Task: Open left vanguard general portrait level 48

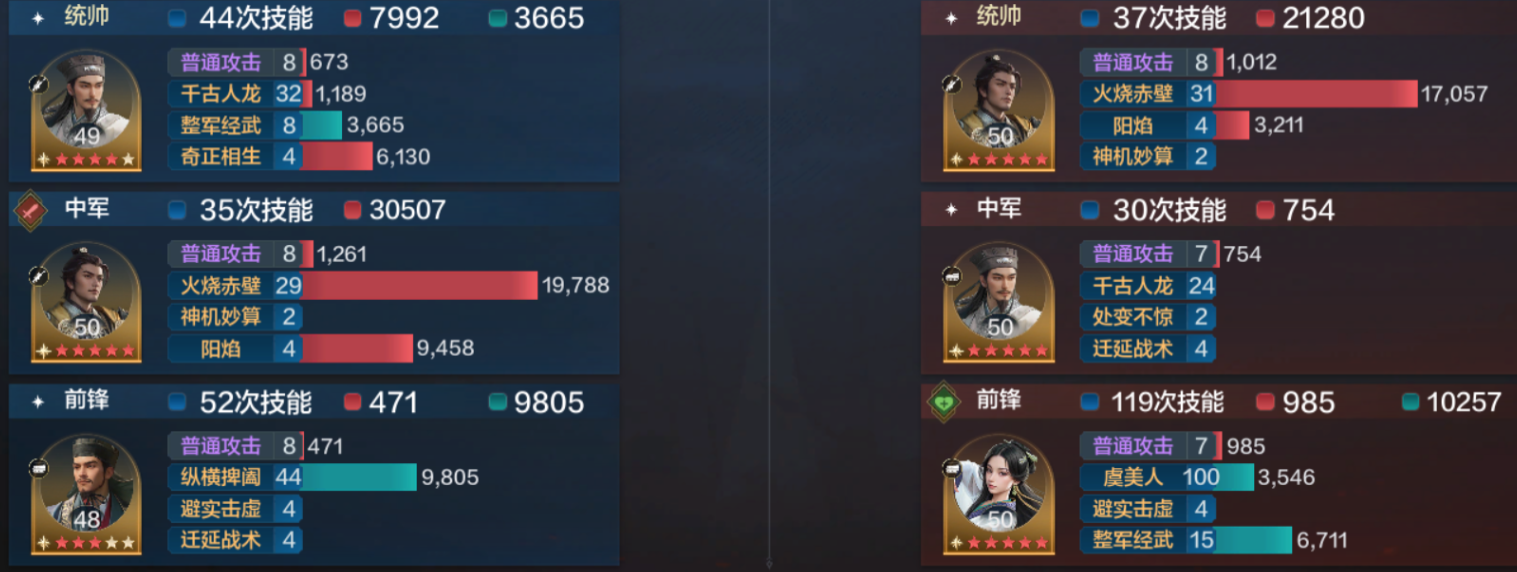Action: coord(87,494)
